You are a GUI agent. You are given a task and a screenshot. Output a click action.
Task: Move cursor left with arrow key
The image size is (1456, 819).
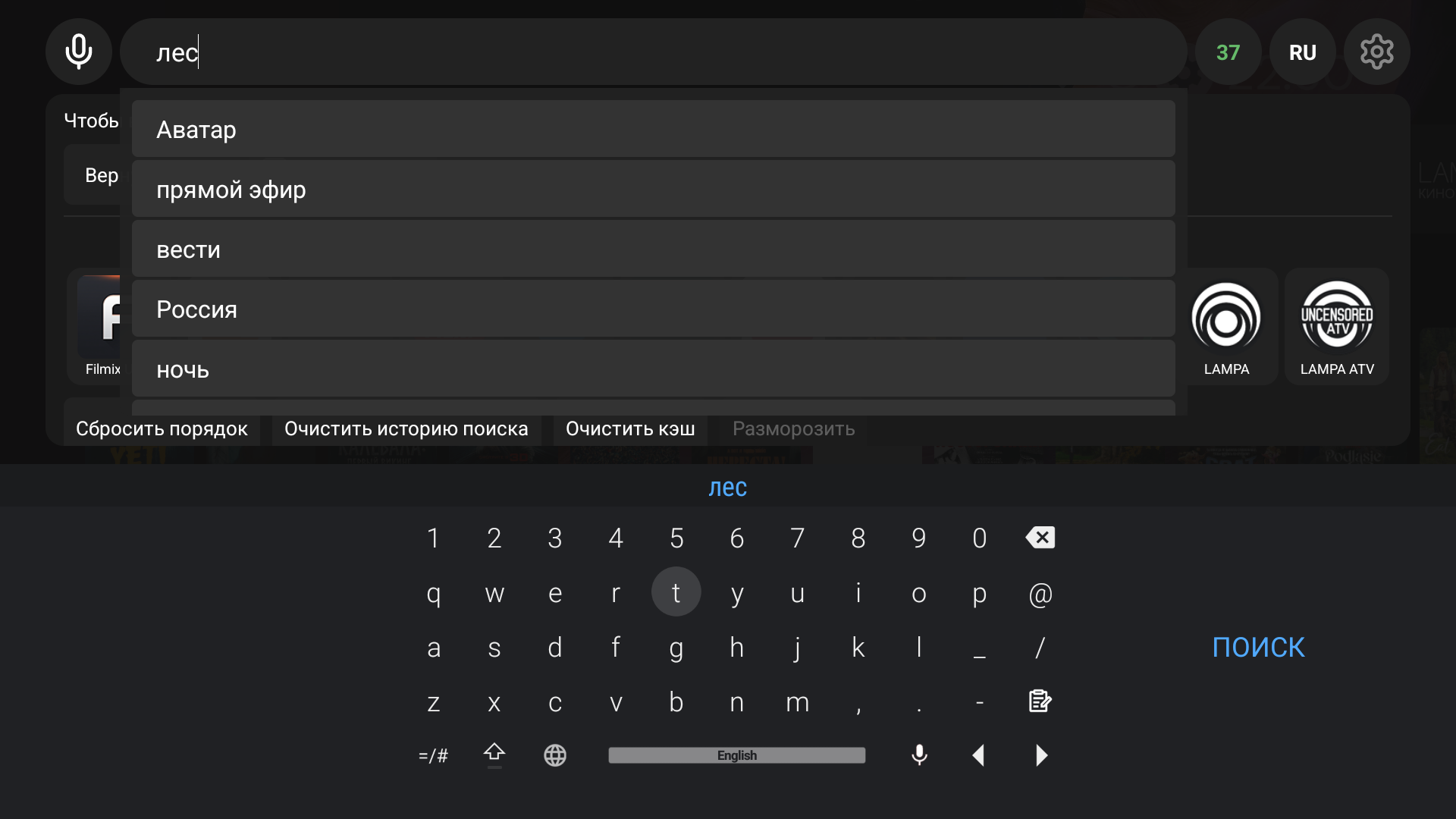(x=979, y=755)
